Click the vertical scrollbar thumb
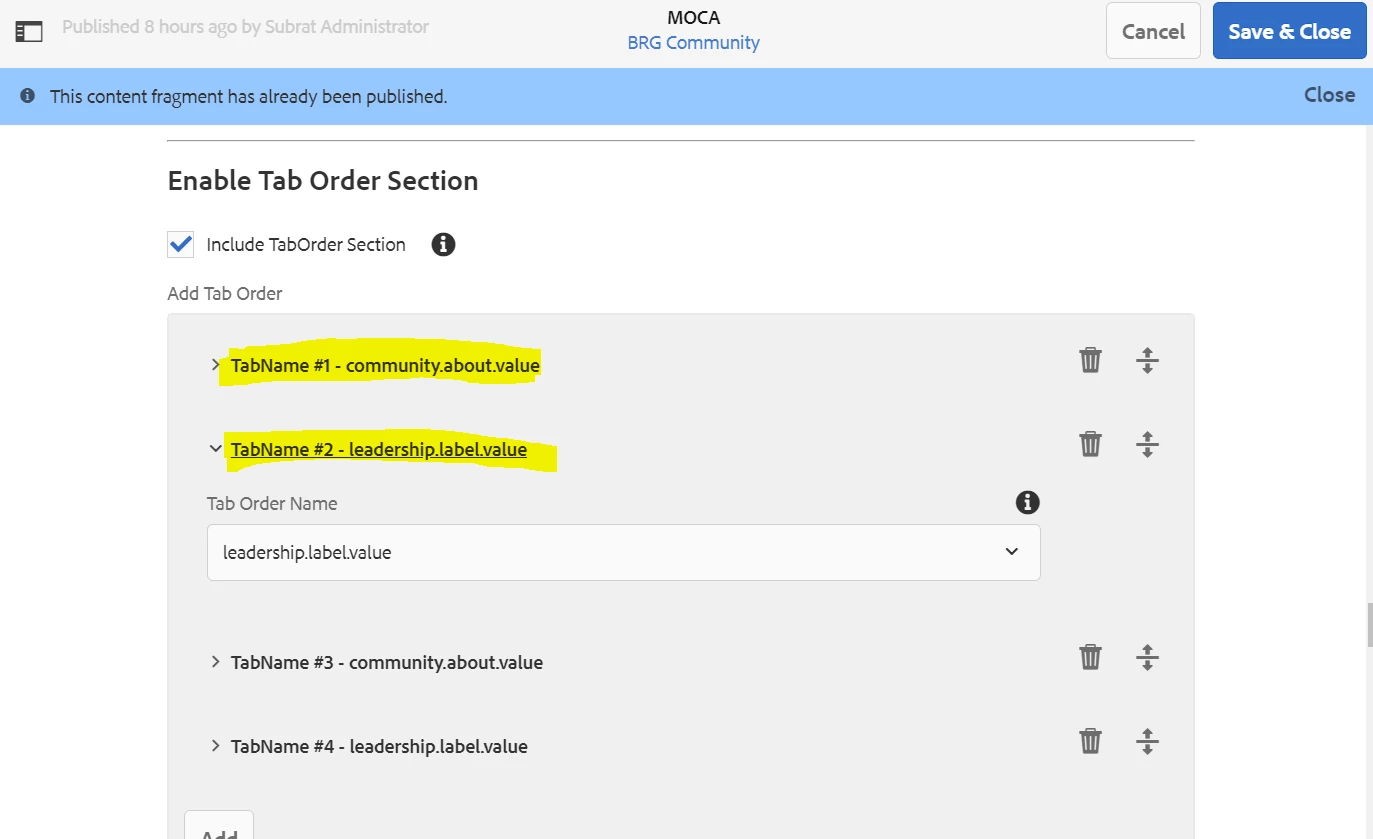1373x839 pixels. point(1368,626)
